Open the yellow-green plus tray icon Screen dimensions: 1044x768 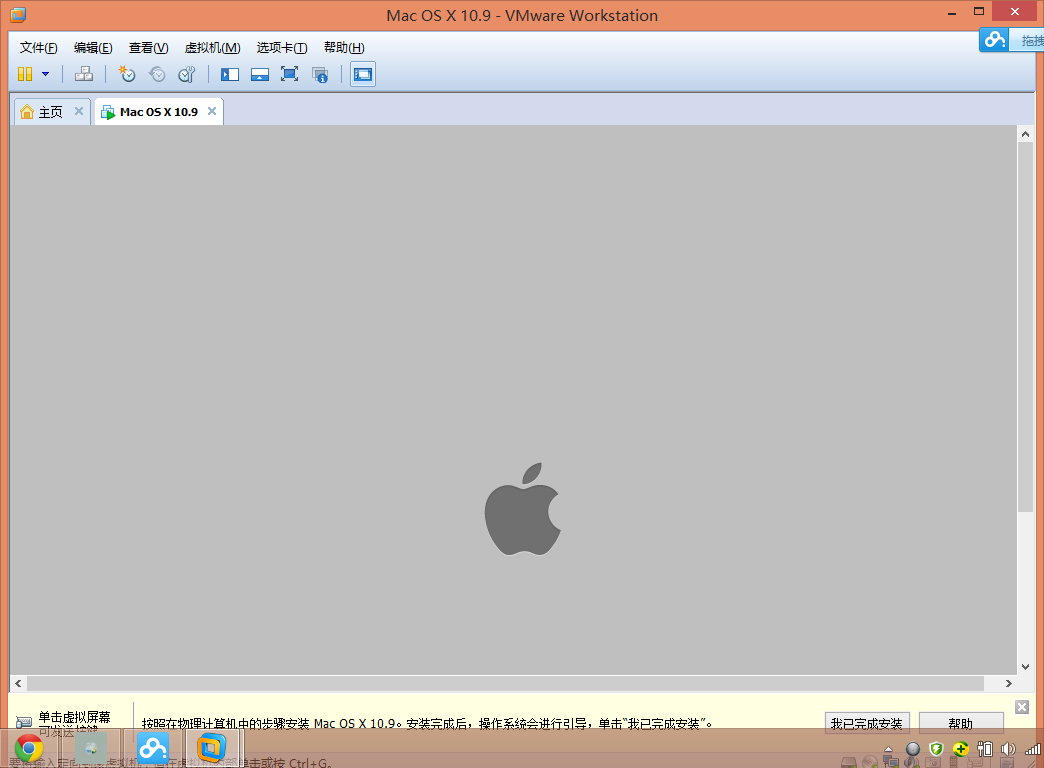(960, 749)
